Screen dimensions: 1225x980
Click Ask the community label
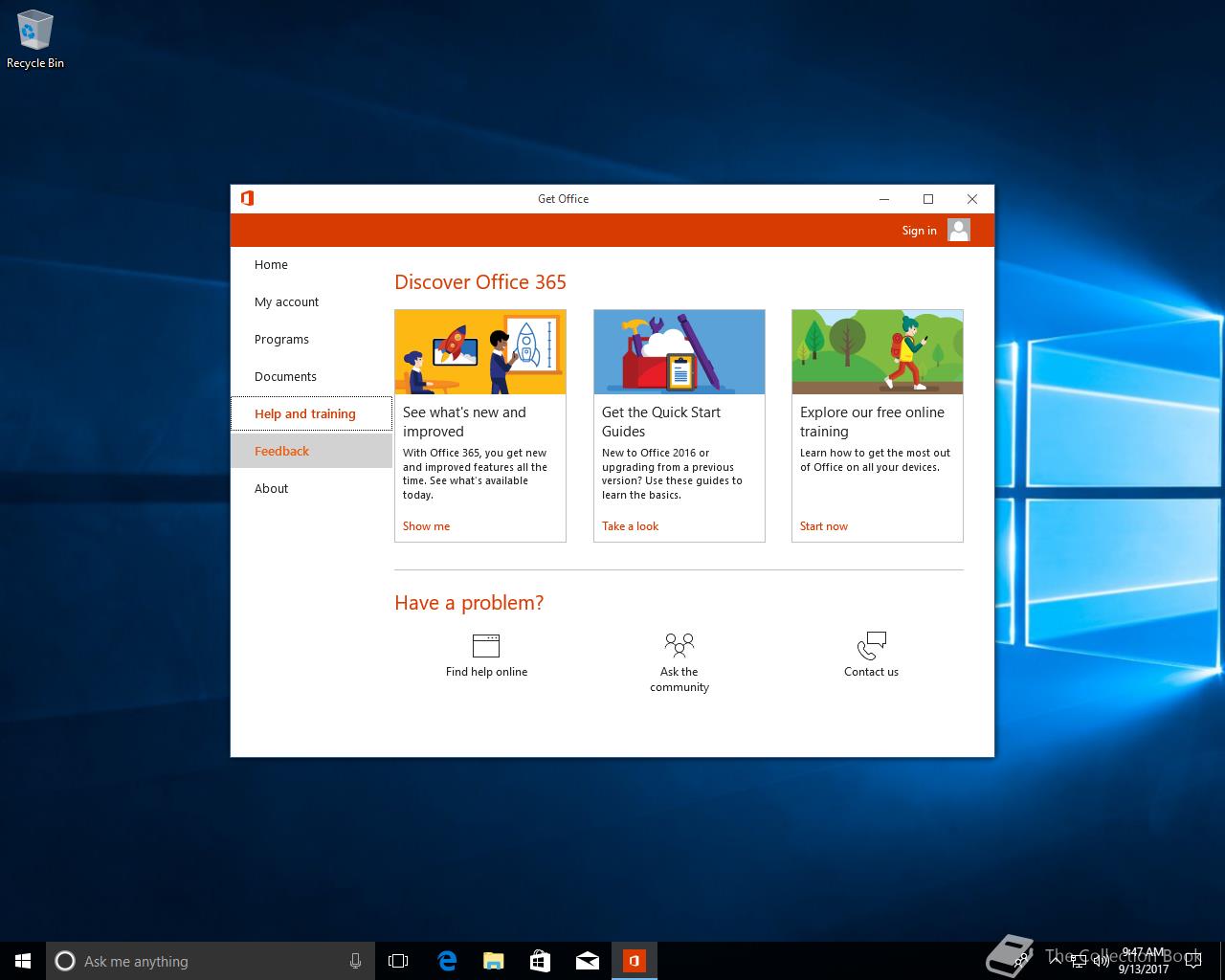click(x=679, y=679)
